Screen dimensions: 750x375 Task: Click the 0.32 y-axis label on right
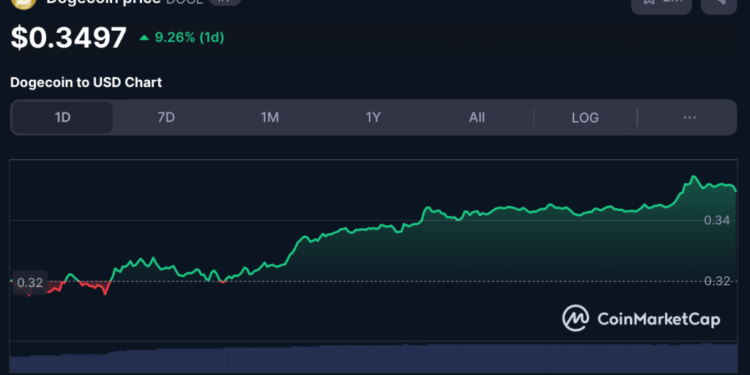pyautogui.click(x=717, y=281)
